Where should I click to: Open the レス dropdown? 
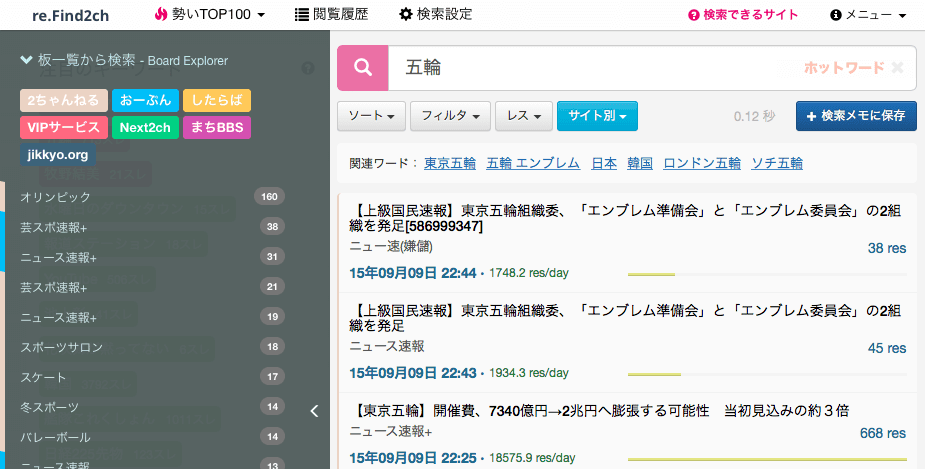click(524, 116)
